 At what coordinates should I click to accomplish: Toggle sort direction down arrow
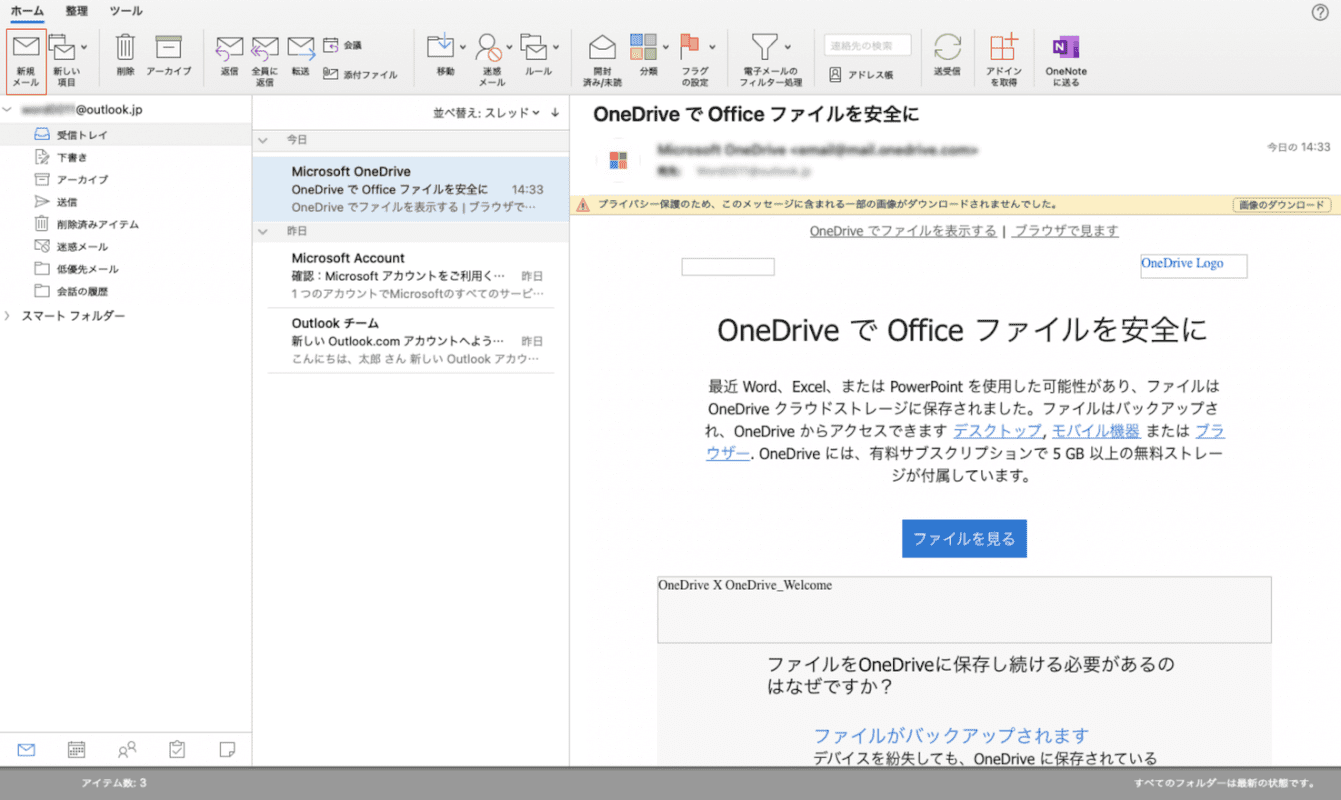pos(555,113)
